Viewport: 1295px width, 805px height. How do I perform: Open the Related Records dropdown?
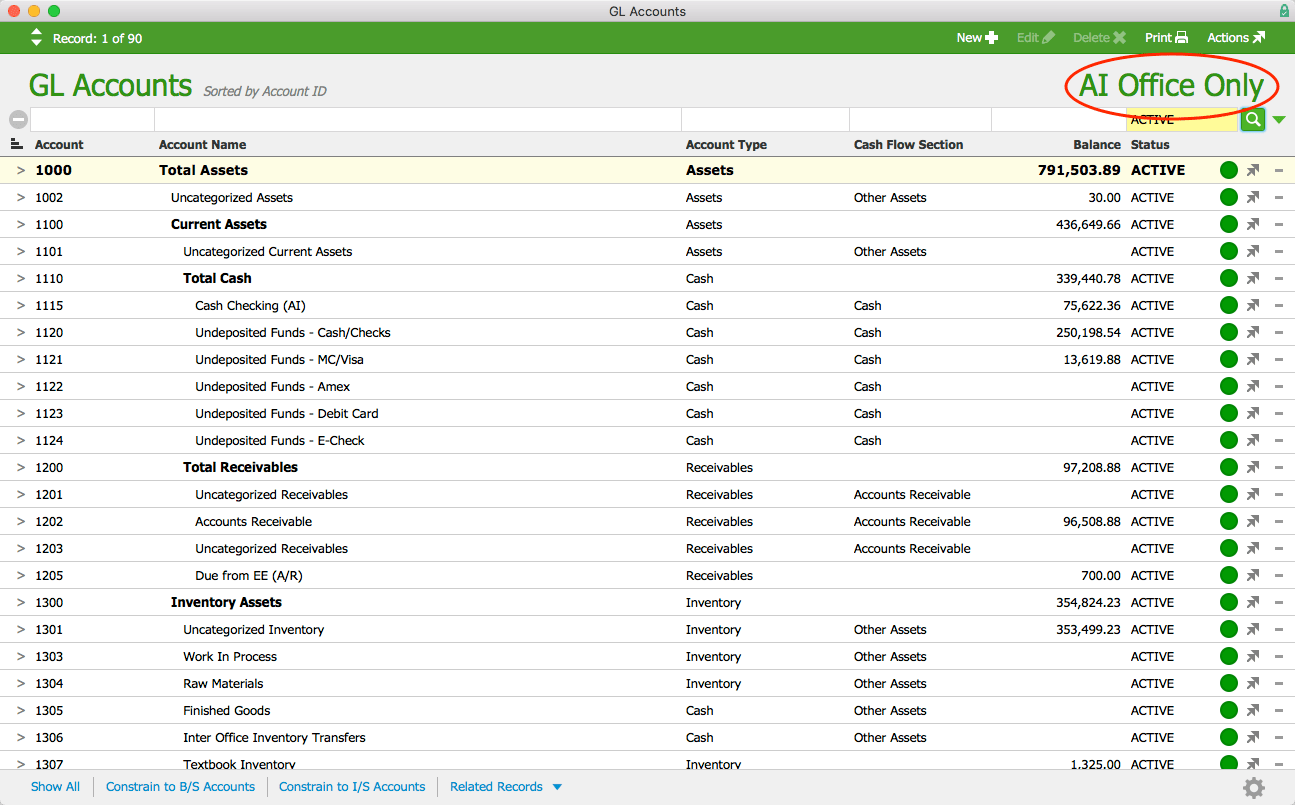point(505,787)
